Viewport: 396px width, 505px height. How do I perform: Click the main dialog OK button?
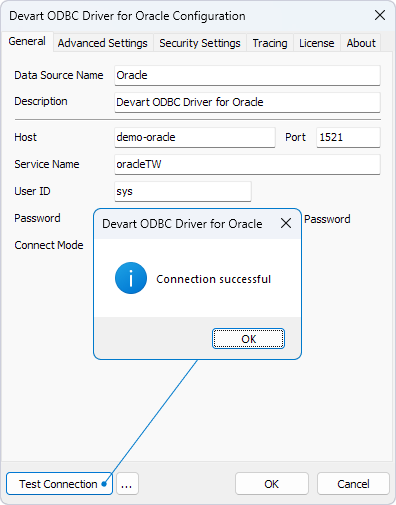[272, 484]
